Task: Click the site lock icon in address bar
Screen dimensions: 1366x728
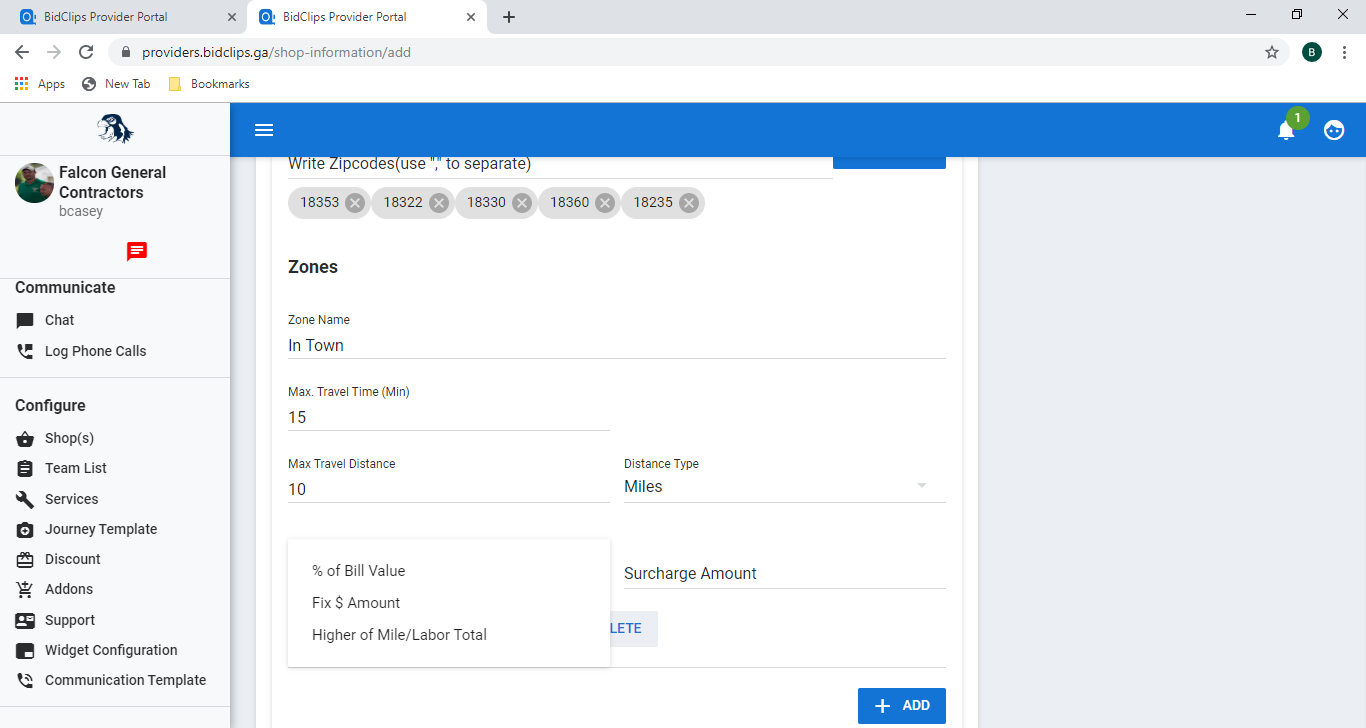Action: 126,52
